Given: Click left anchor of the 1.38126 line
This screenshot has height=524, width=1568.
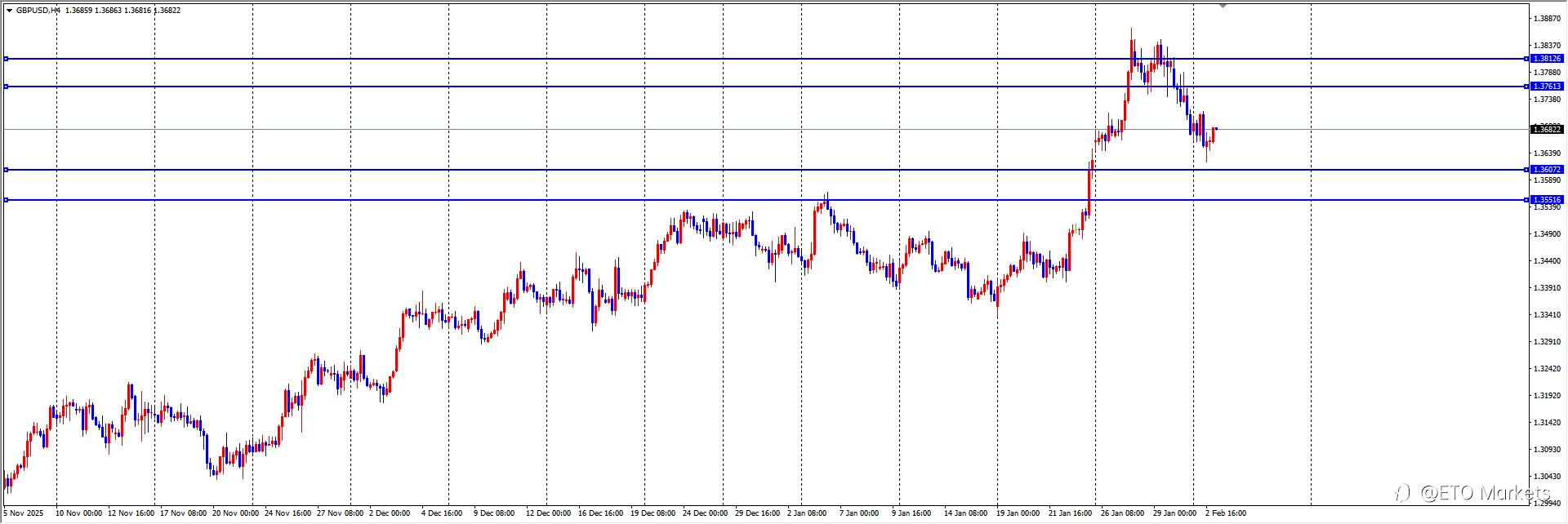Looking at the screenshot, I should [x=6, y=59].
